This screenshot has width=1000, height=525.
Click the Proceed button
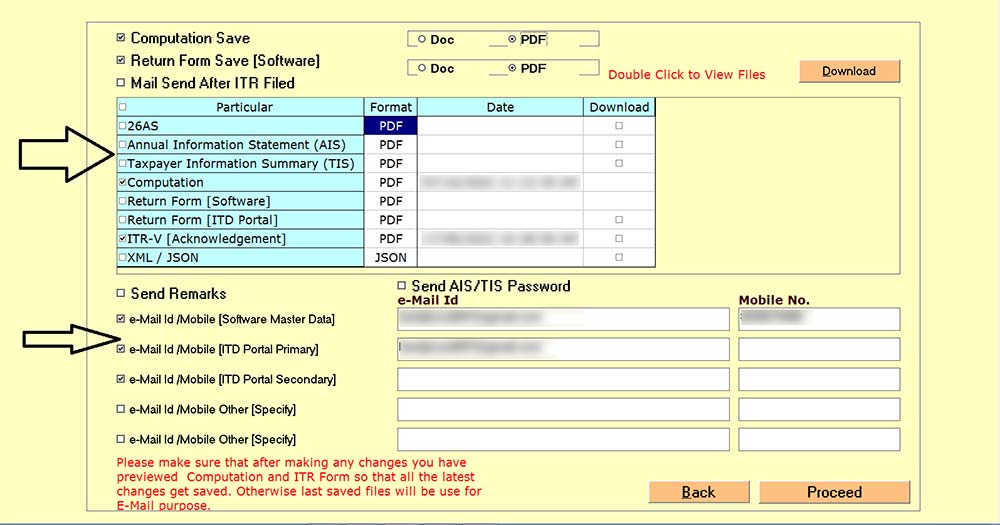coord(834,492)
